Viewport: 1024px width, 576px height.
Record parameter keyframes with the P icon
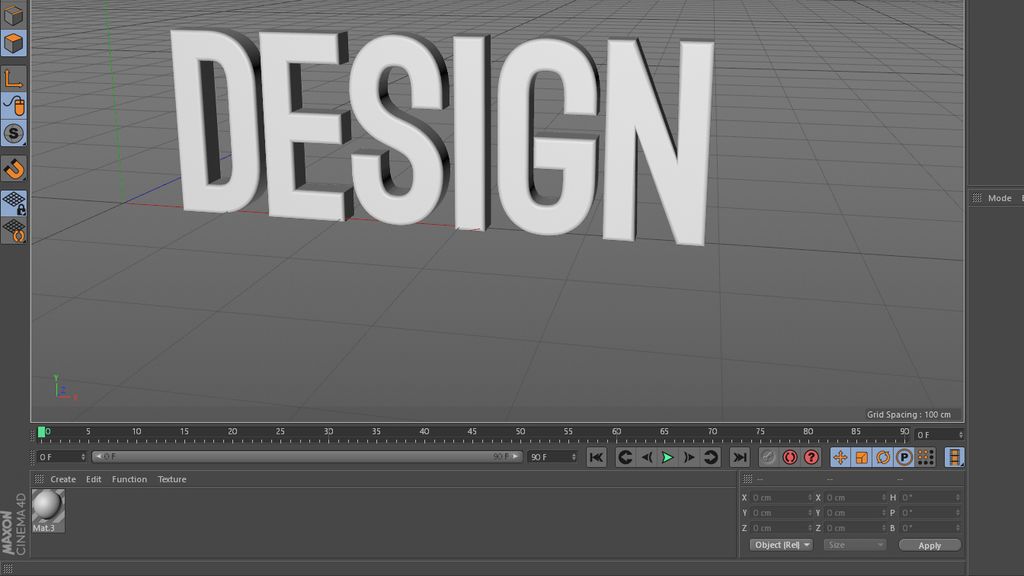click(x=902, y=457)
